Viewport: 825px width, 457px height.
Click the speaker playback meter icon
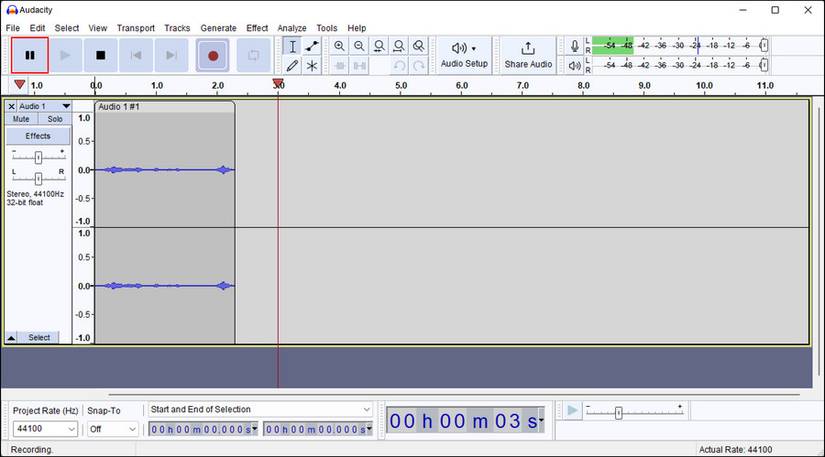pyautogui.click(x=575, y=66)
